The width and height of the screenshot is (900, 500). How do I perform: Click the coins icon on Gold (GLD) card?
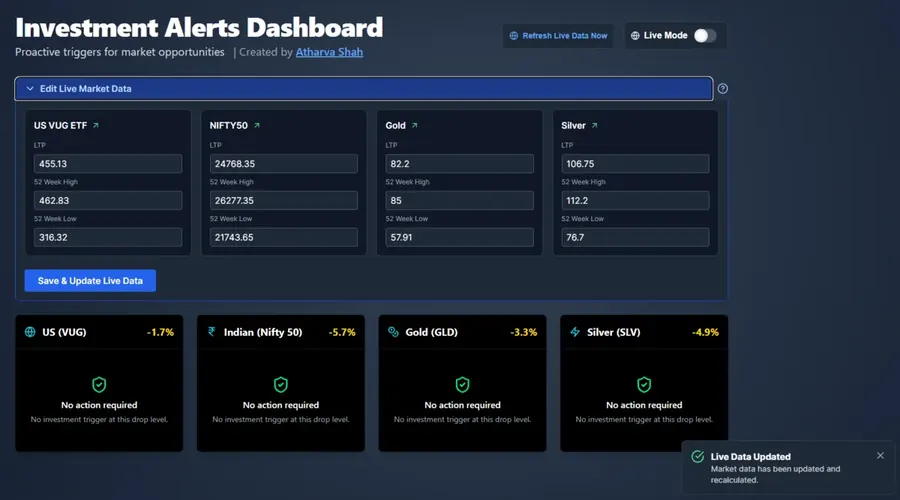[x=393, y=332]
